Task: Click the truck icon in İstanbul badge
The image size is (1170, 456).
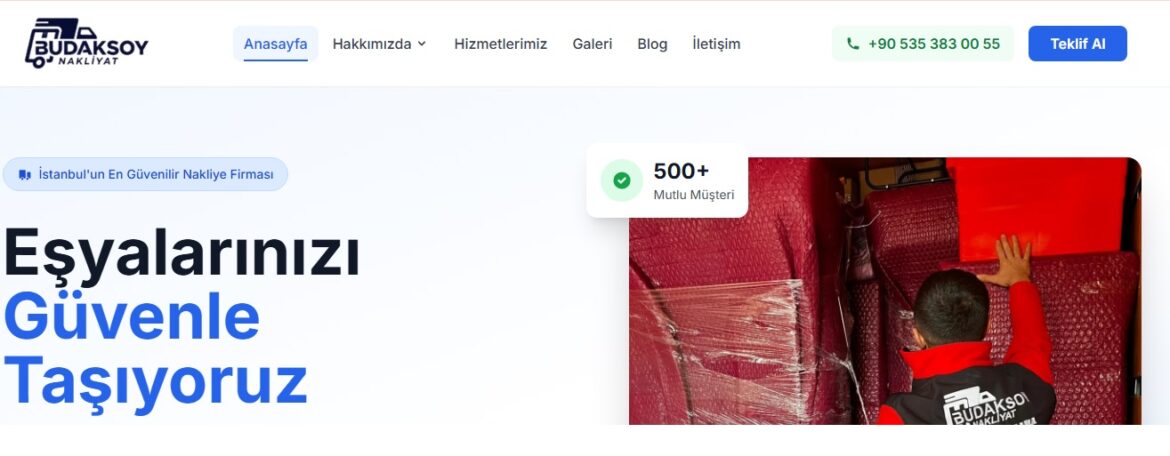Action: (x=25, y=175)
